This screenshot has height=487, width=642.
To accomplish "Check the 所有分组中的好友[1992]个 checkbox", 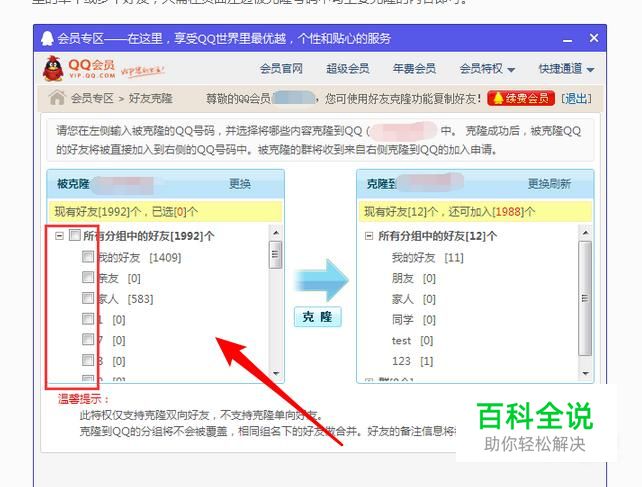I will (x=75, y=235).
